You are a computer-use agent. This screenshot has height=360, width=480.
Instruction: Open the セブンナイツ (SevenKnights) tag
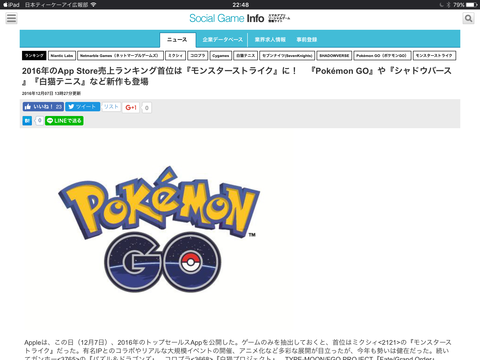tap(287, 56)
